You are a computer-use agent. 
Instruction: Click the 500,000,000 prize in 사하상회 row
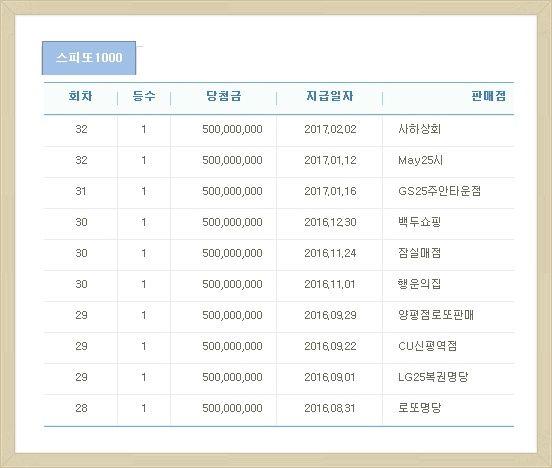(x=232, y=129)
